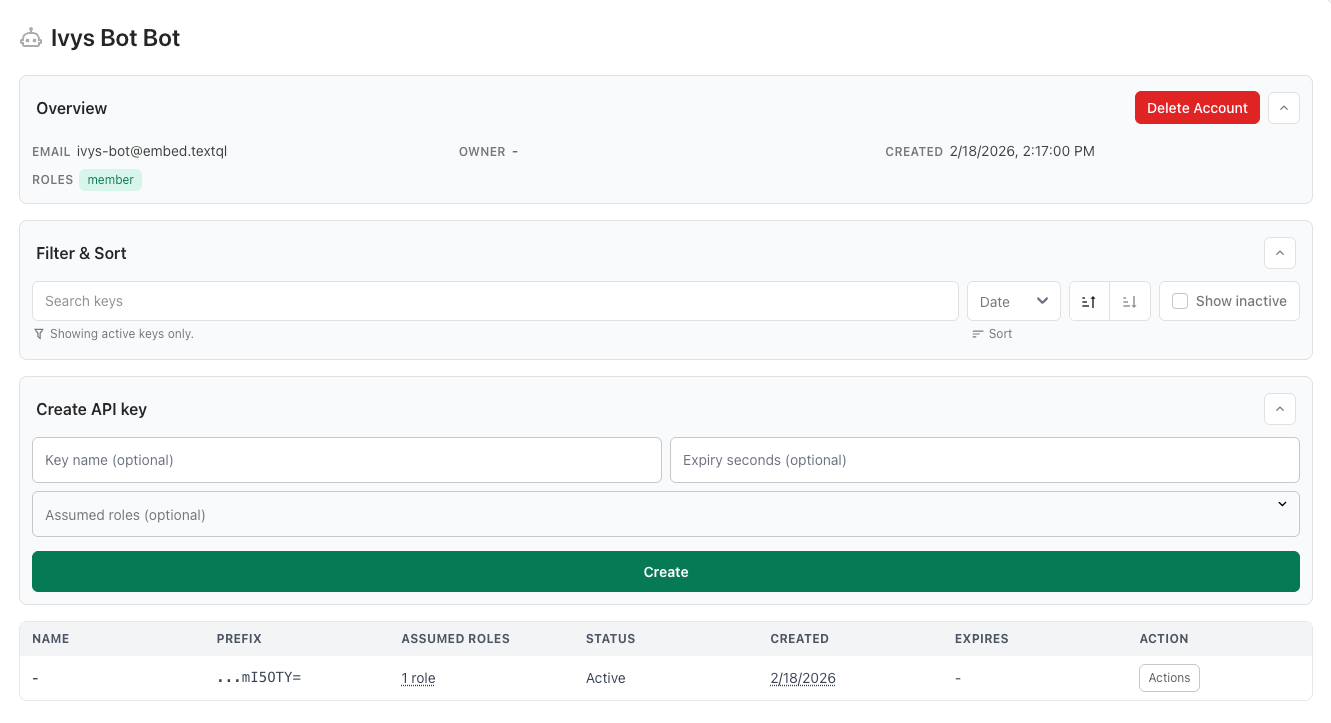The height and width of the screenshot is (723, 1331).
Task: Open Actions for key ...mI50TY=
Action: [1169, 678]
